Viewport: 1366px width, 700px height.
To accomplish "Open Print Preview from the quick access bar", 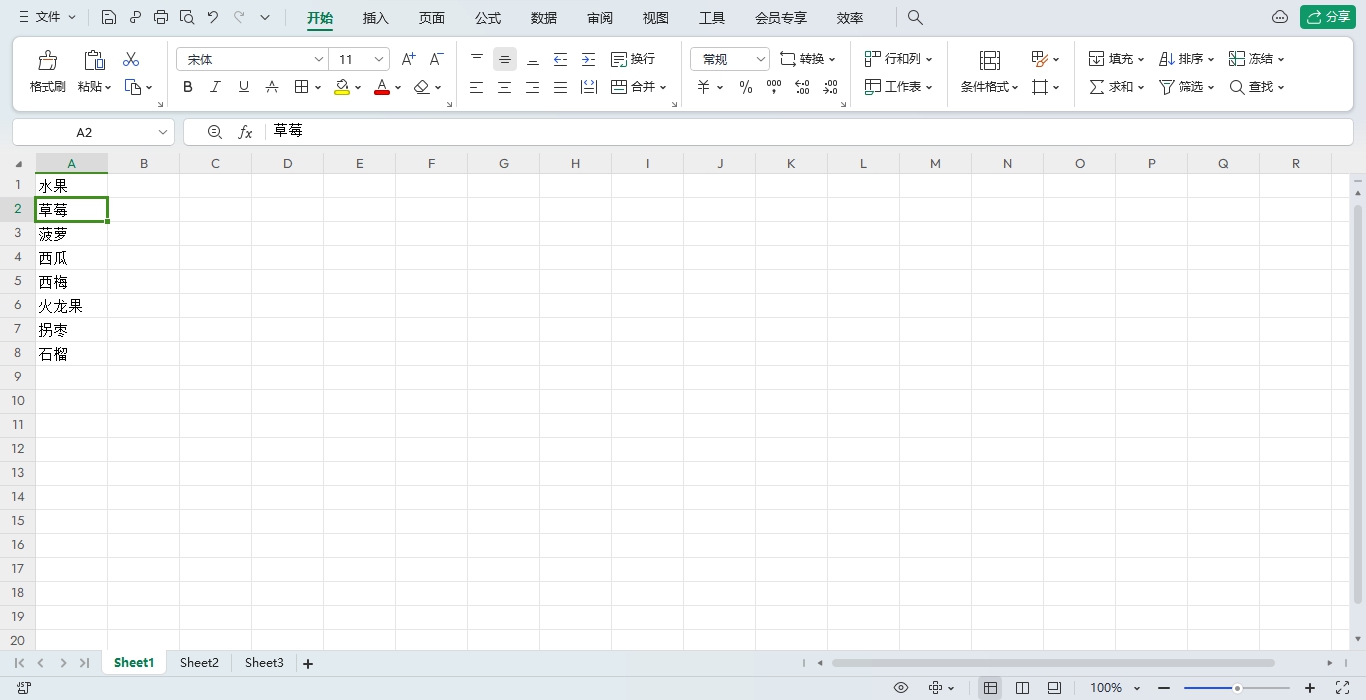I will (187, 17).
